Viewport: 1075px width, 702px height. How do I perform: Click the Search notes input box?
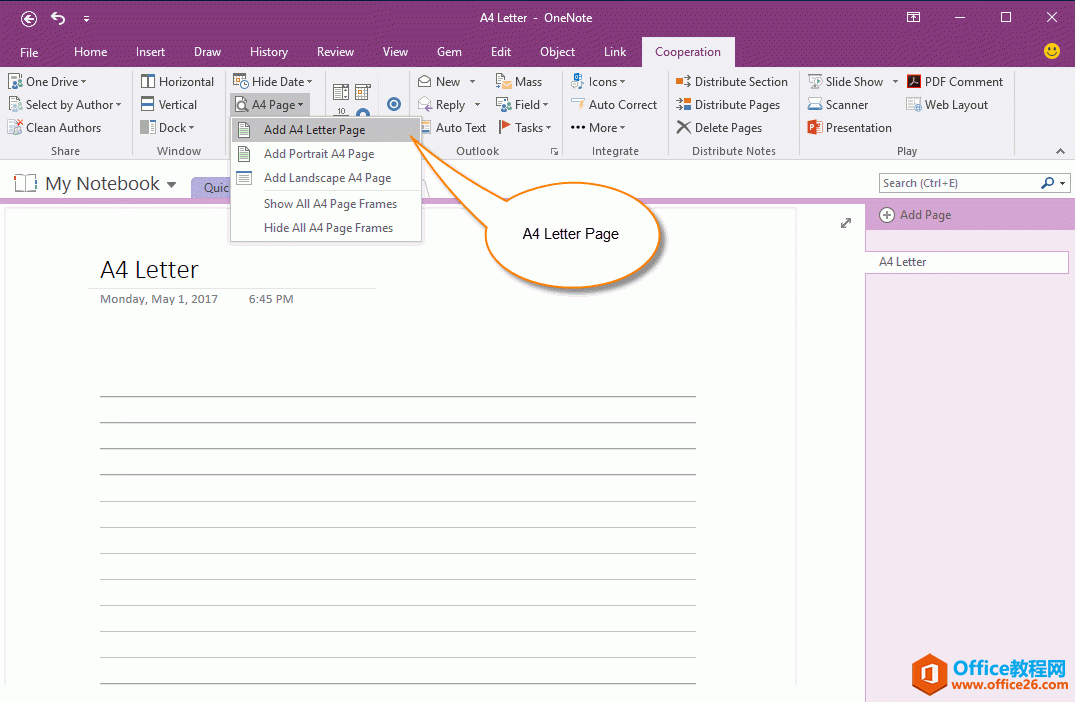[x=958, y=183]
